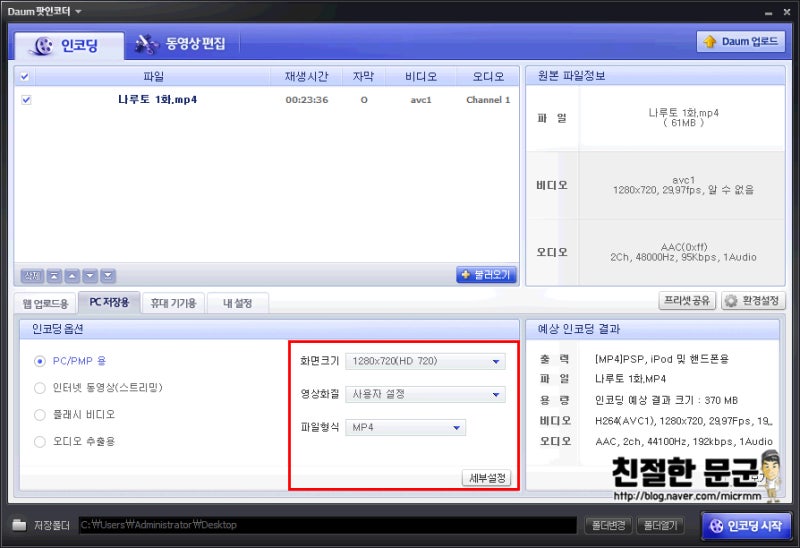This screenshot has height=548, width=800.
Task: Open the 파일형식 dropdown showing MP4
Action: point(406,427)
